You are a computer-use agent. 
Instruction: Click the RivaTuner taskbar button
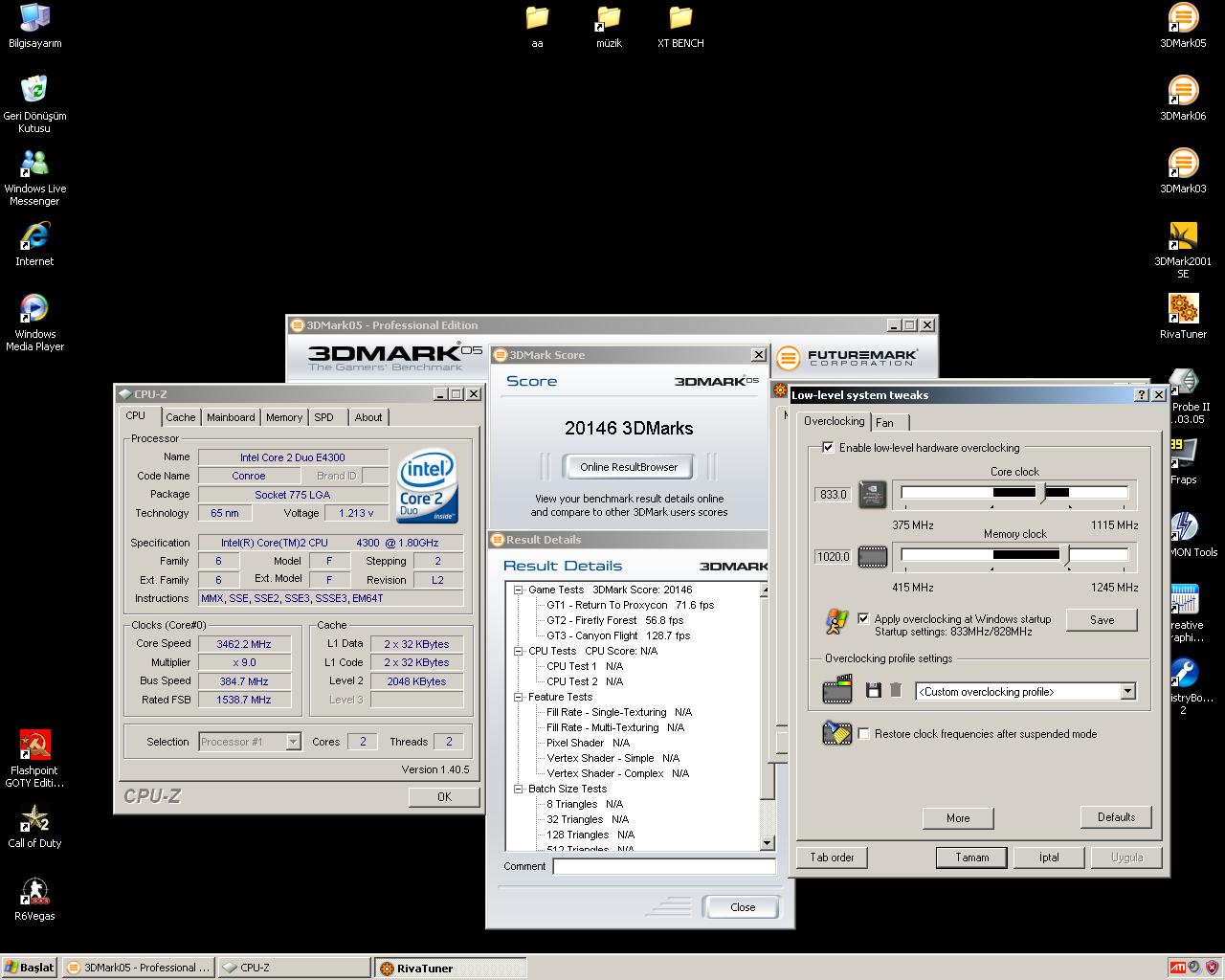point(449,968)
